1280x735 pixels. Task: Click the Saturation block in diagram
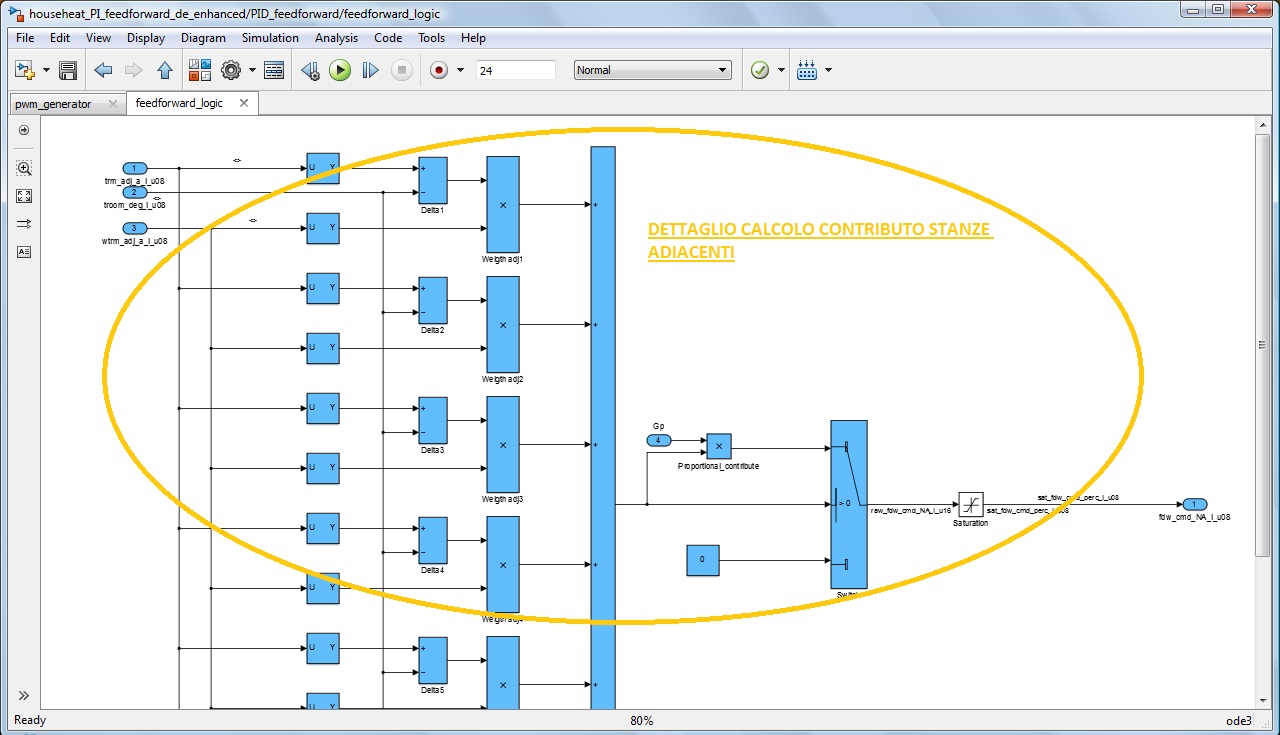click(970, 505)
